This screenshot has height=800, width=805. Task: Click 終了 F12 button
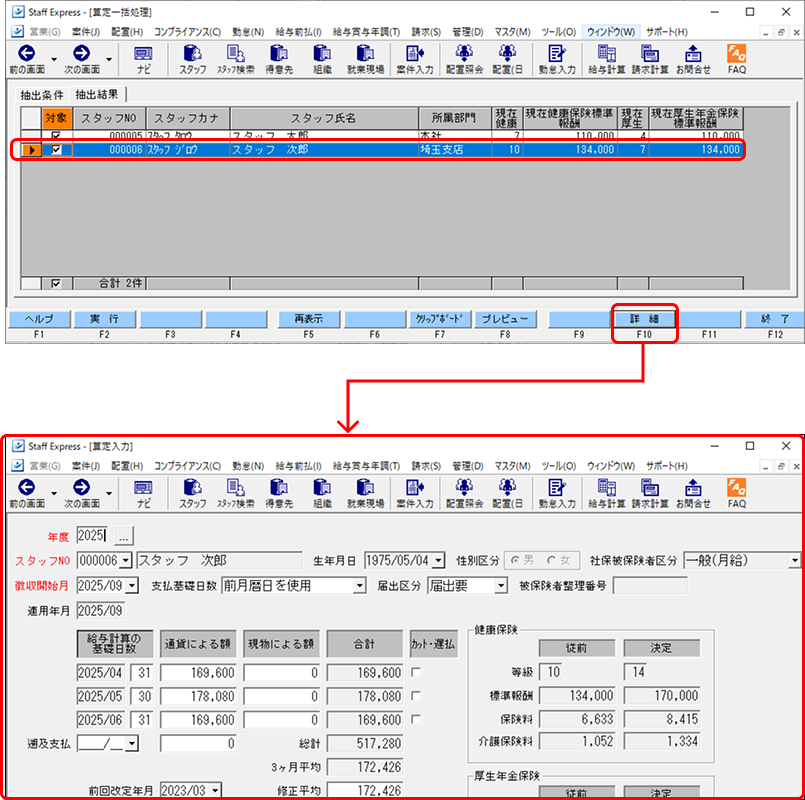click(775, 319)
